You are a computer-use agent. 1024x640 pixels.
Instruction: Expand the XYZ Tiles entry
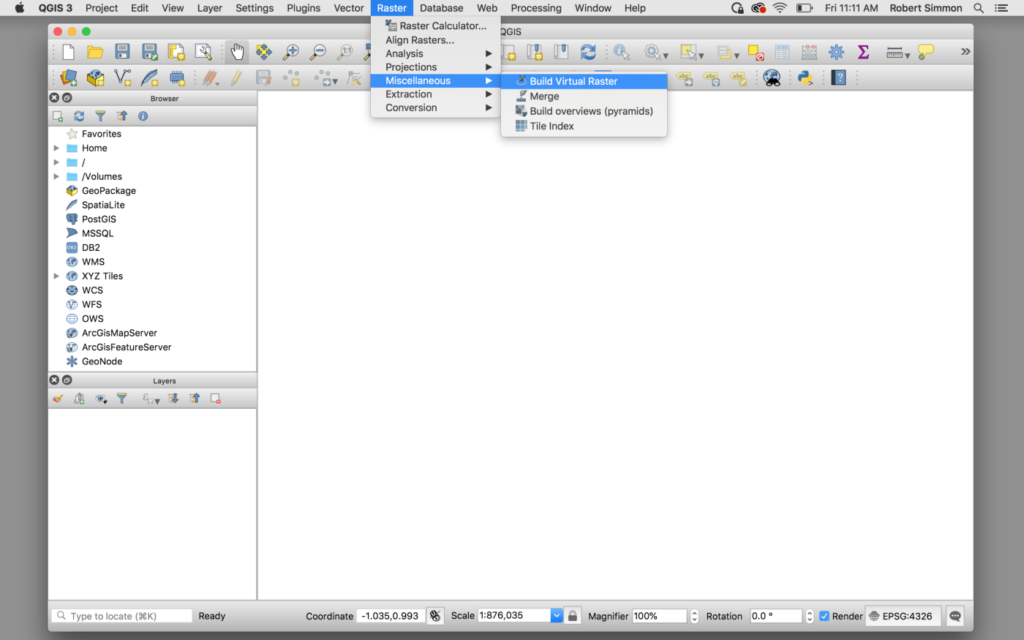tap(57, 276)
